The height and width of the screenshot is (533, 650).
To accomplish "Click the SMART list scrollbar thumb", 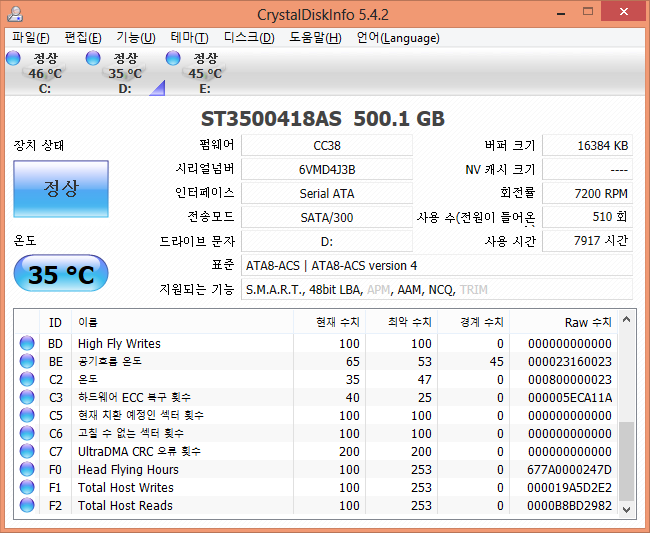I will coord(626,461).
